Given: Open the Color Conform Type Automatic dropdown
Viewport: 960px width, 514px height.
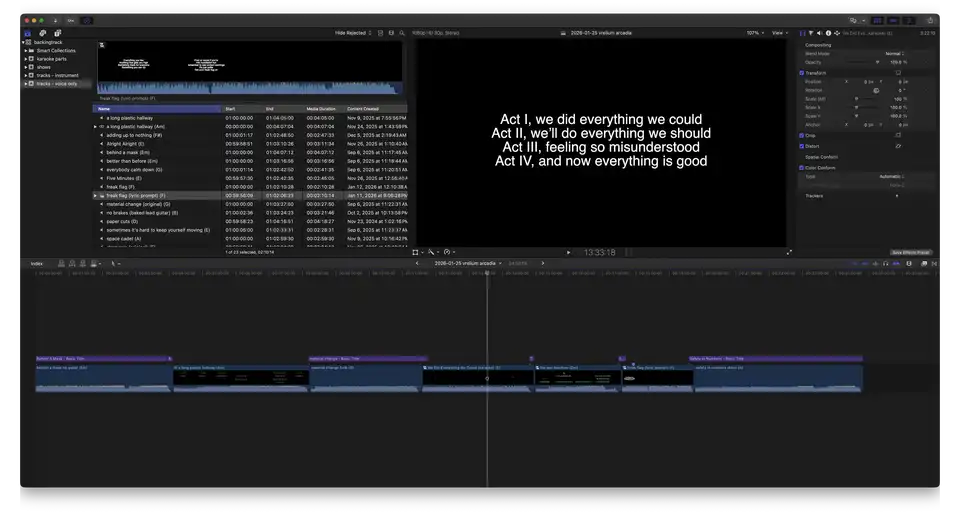Looking at the screenshot, I should (x=891, y=176).
